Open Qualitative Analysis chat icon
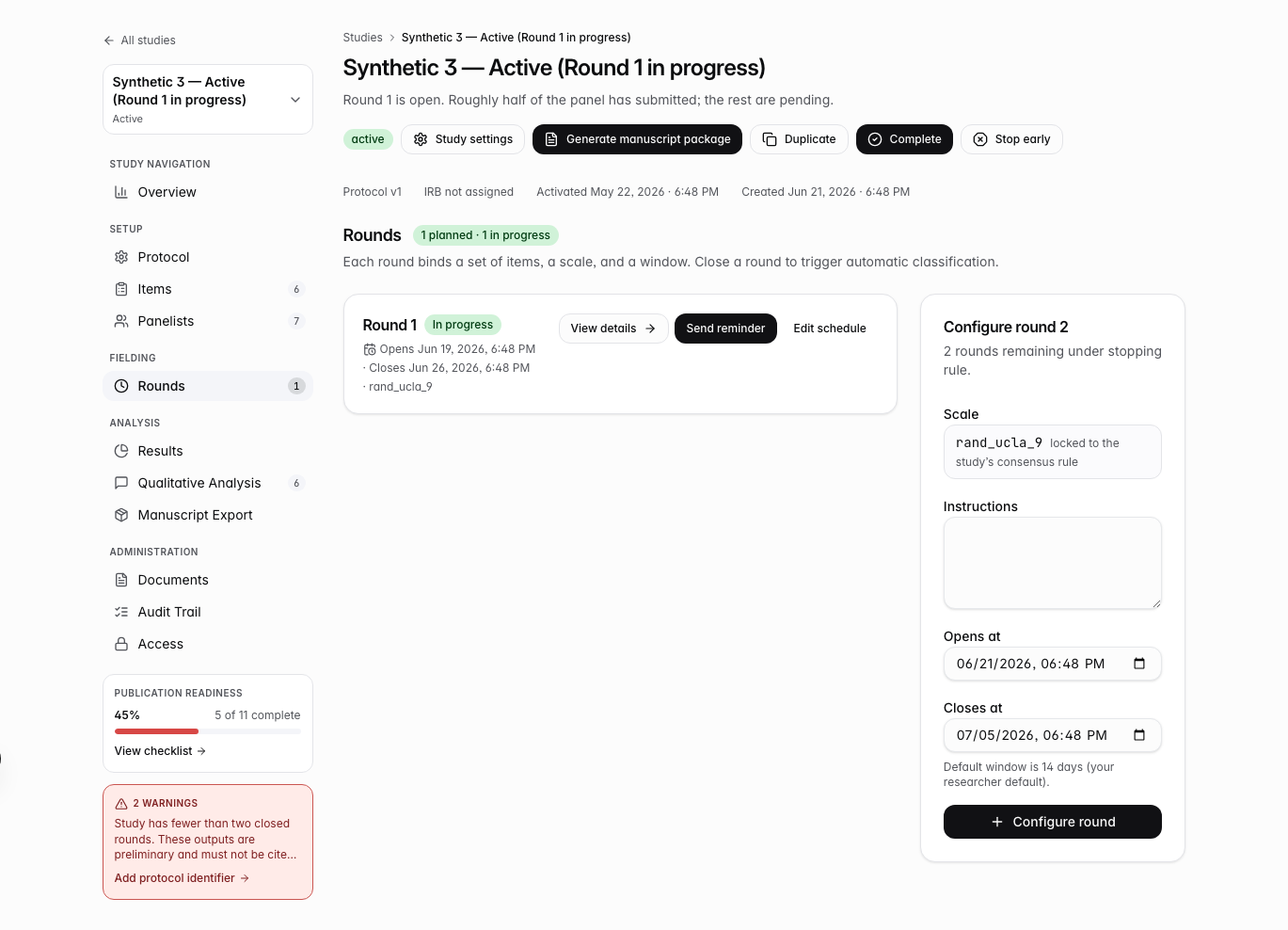This screenshot has height=930, width=1288. pyautogui.click(x=121, y=483)
